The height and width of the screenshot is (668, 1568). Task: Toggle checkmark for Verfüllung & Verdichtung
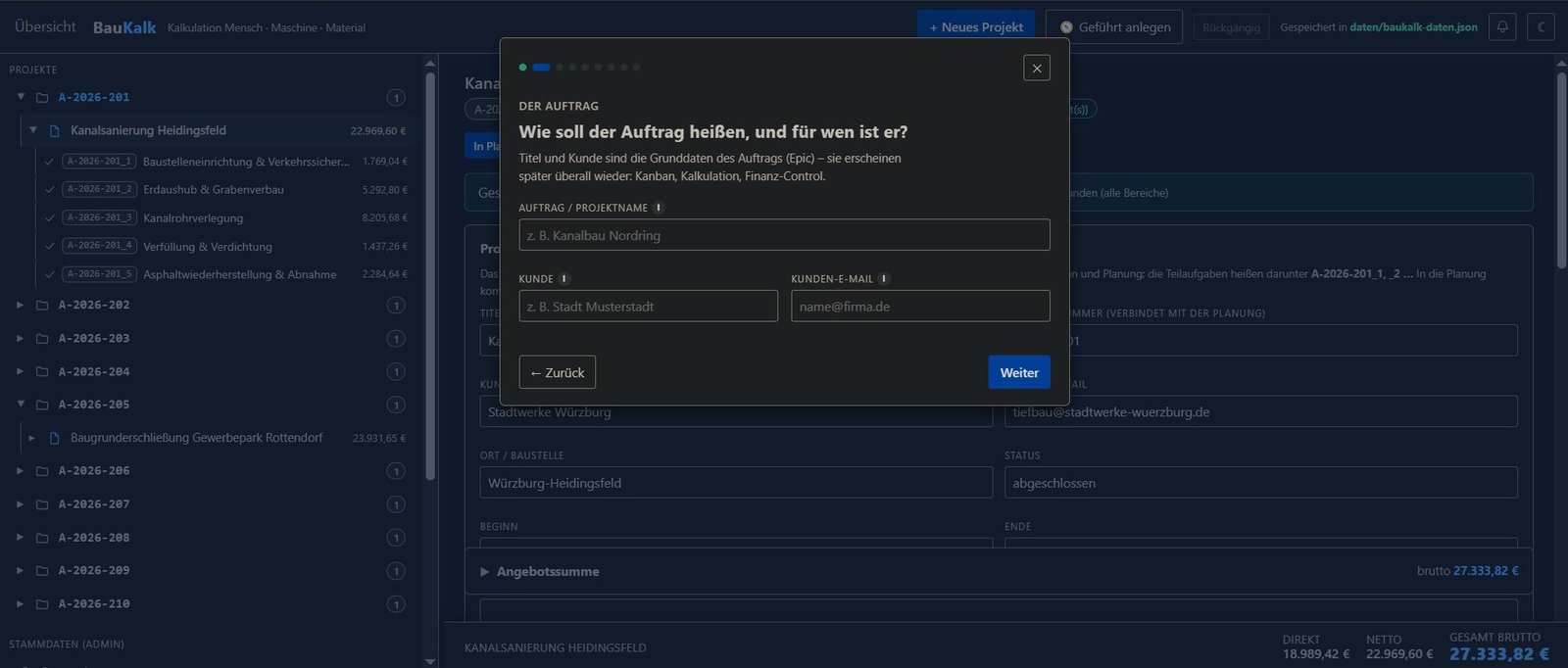tap(49, 246)
